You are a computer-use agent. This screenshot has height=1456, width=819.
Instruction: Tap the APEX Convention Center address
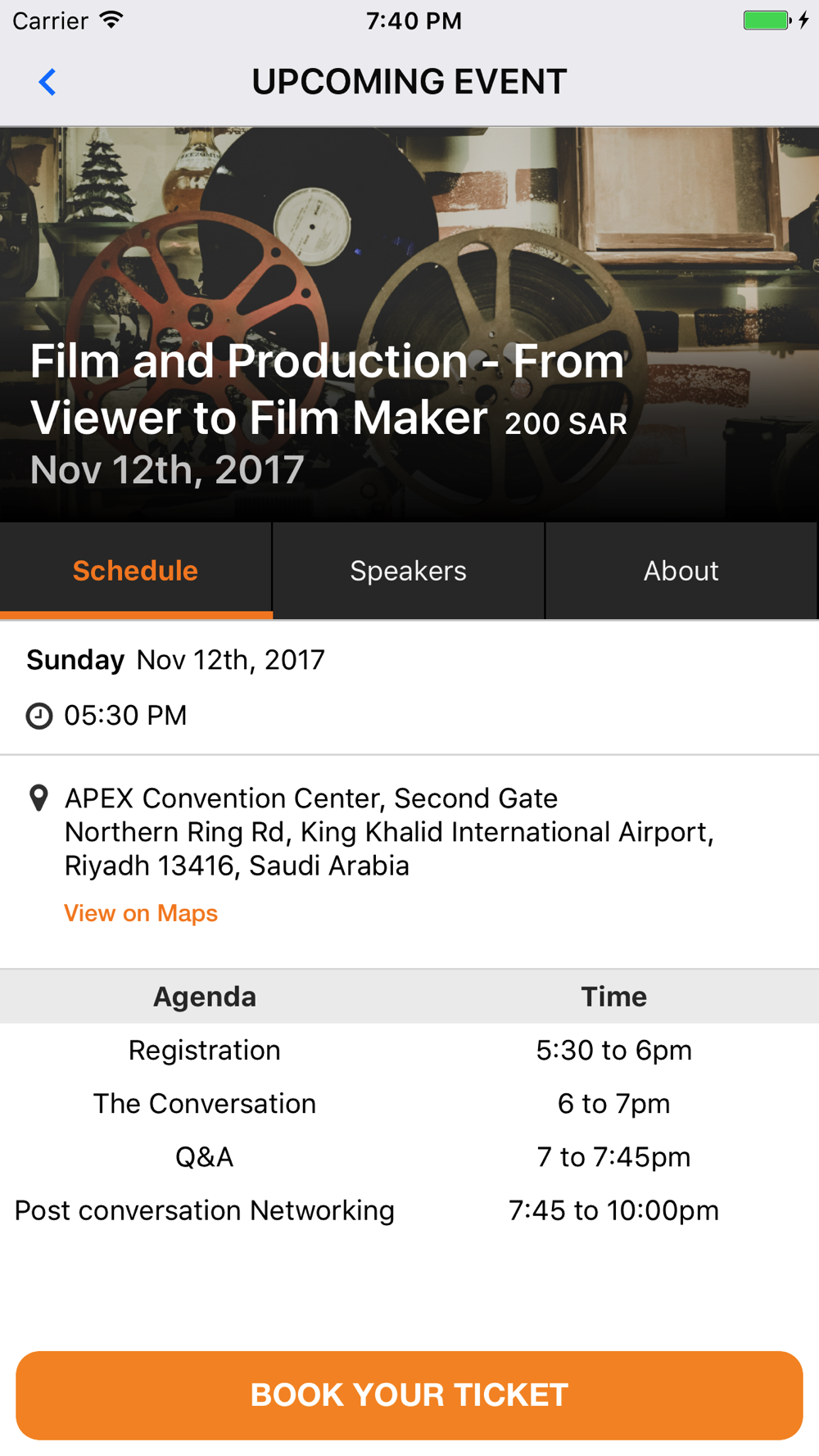click(x=389, y=832)
